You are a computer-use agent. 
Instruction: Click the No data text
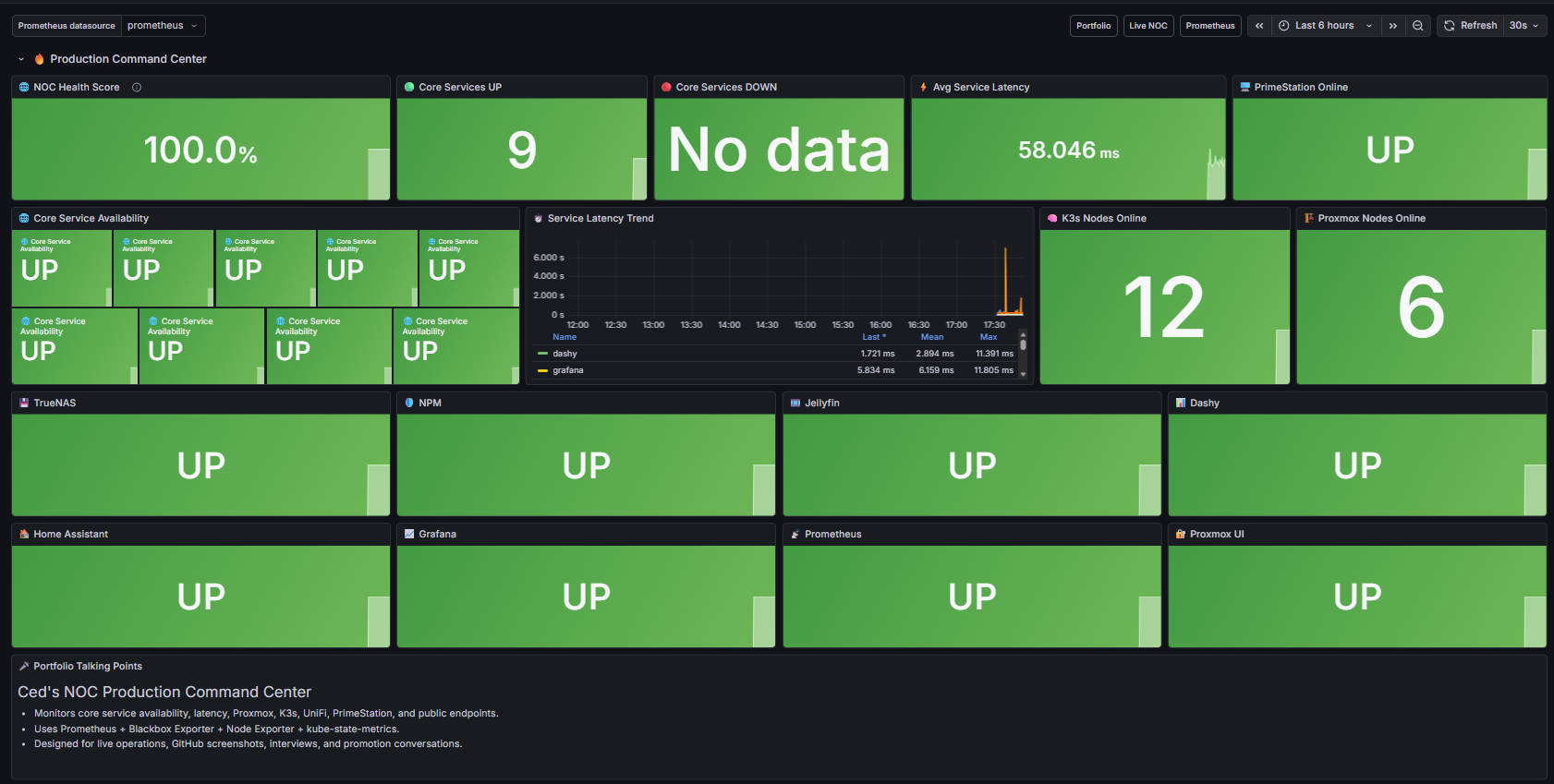coord(779,150)
